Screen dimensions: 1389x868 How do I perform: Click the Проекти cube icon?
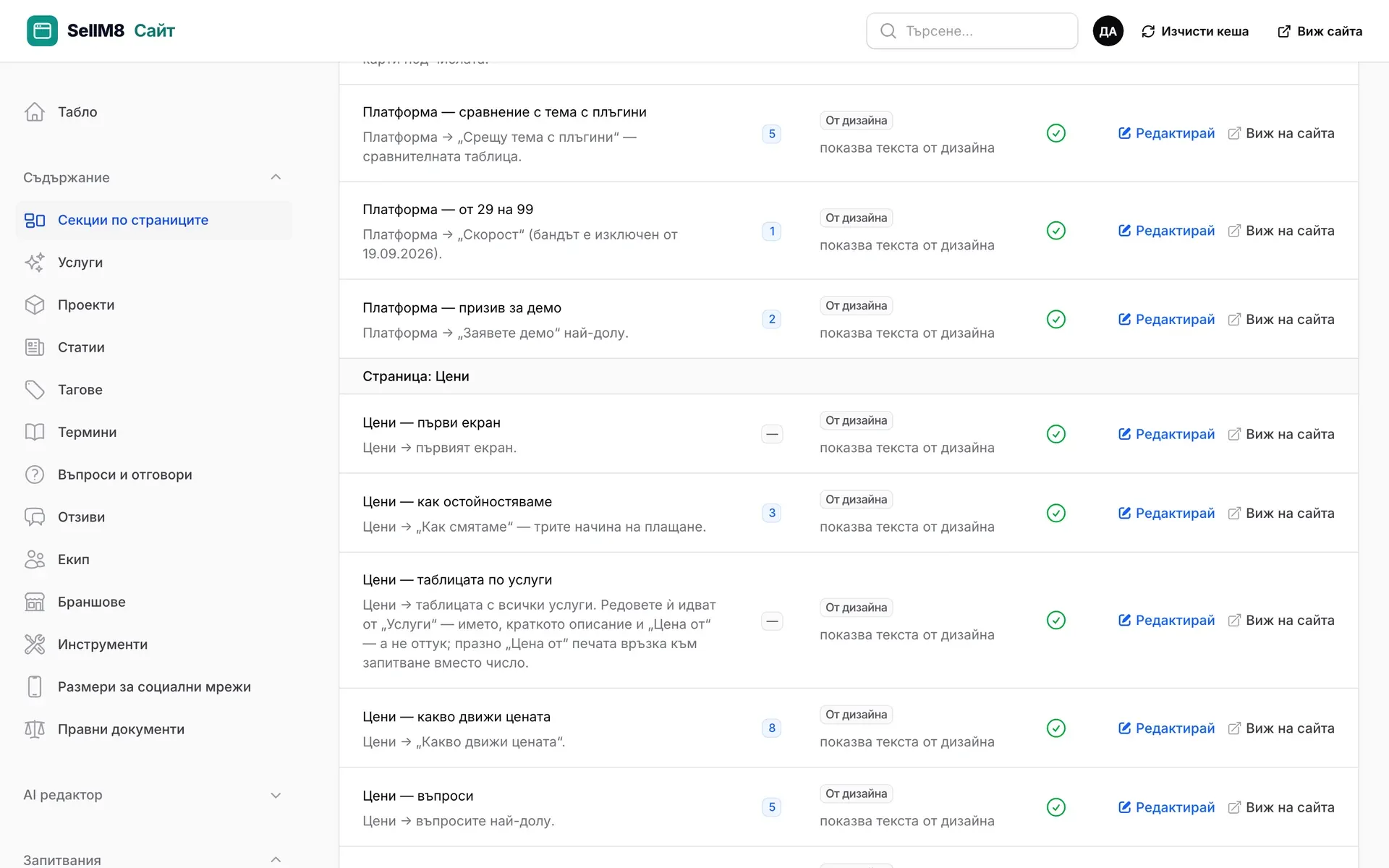[35, 305]
